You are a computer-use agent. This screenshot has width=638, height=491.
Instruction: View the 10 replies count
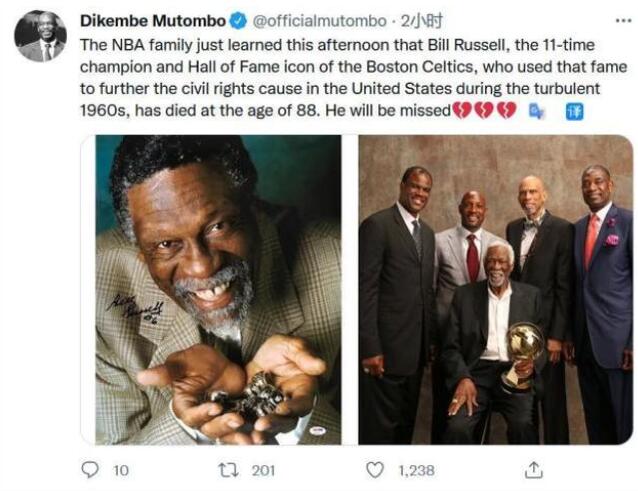pyautogui.click(x=121, y=471)
